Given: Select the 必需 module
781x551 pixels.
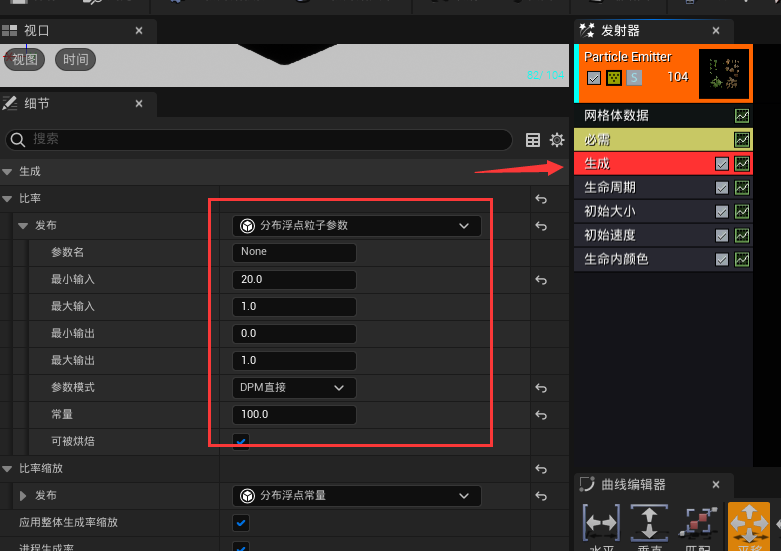Looking at the screenshot, I should [663, 140].
